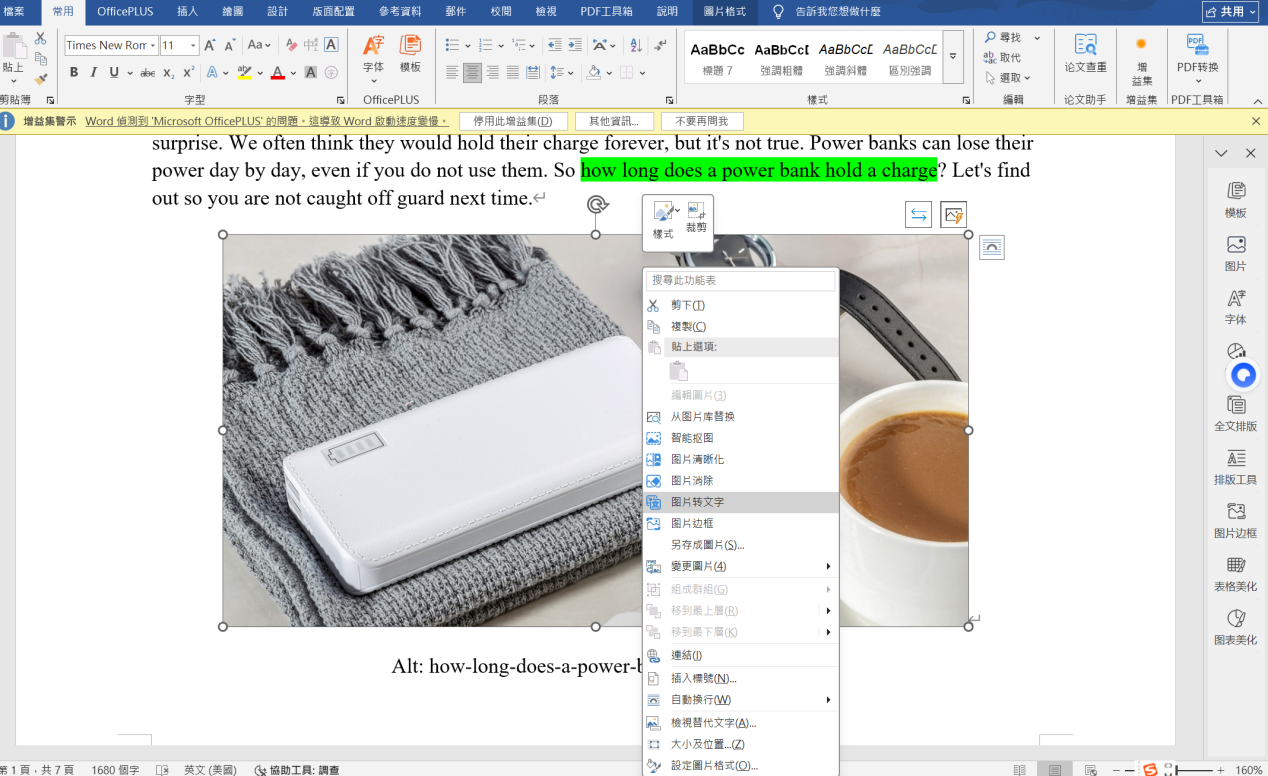Image resolution: width=1268 pixels, height=776 pixels.
Task: Open the 圖片格式 ribbon tab
Action: 727,12
